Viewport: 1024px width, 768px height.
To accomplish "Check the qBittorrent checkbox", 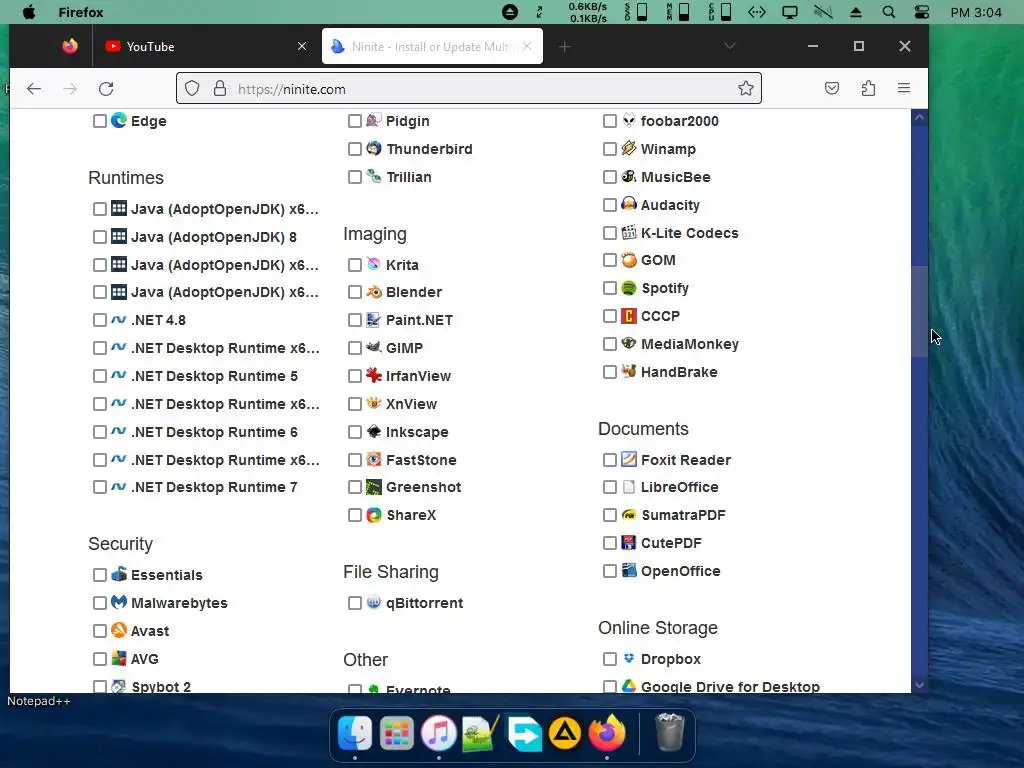I will pos(355,603).
